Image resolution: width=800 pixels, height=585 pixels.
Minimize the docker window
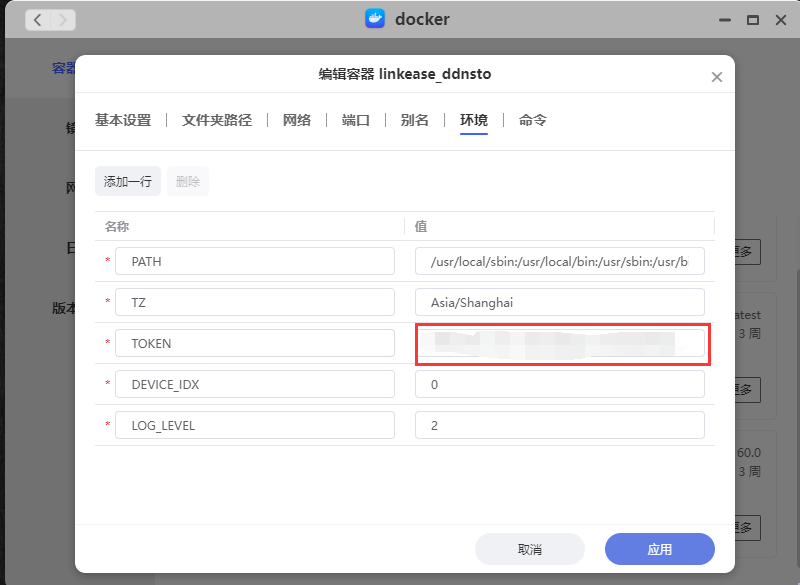725,20
